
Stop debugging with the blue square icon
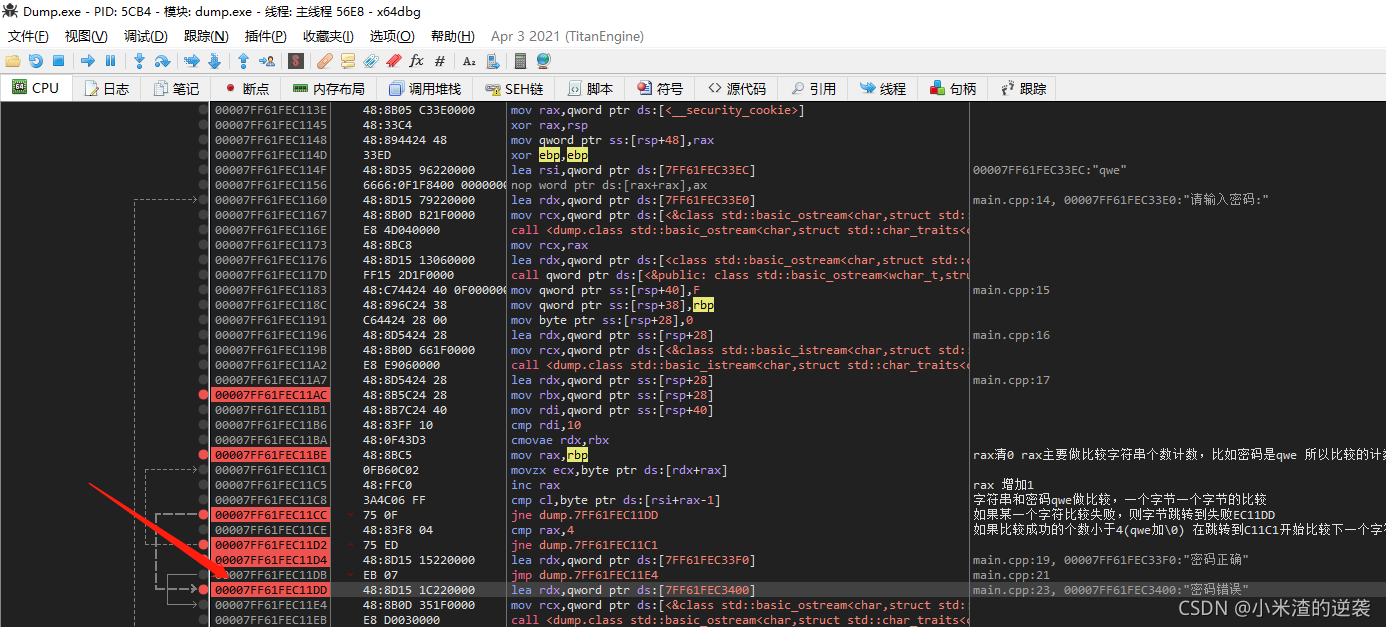tap(59, 61)
